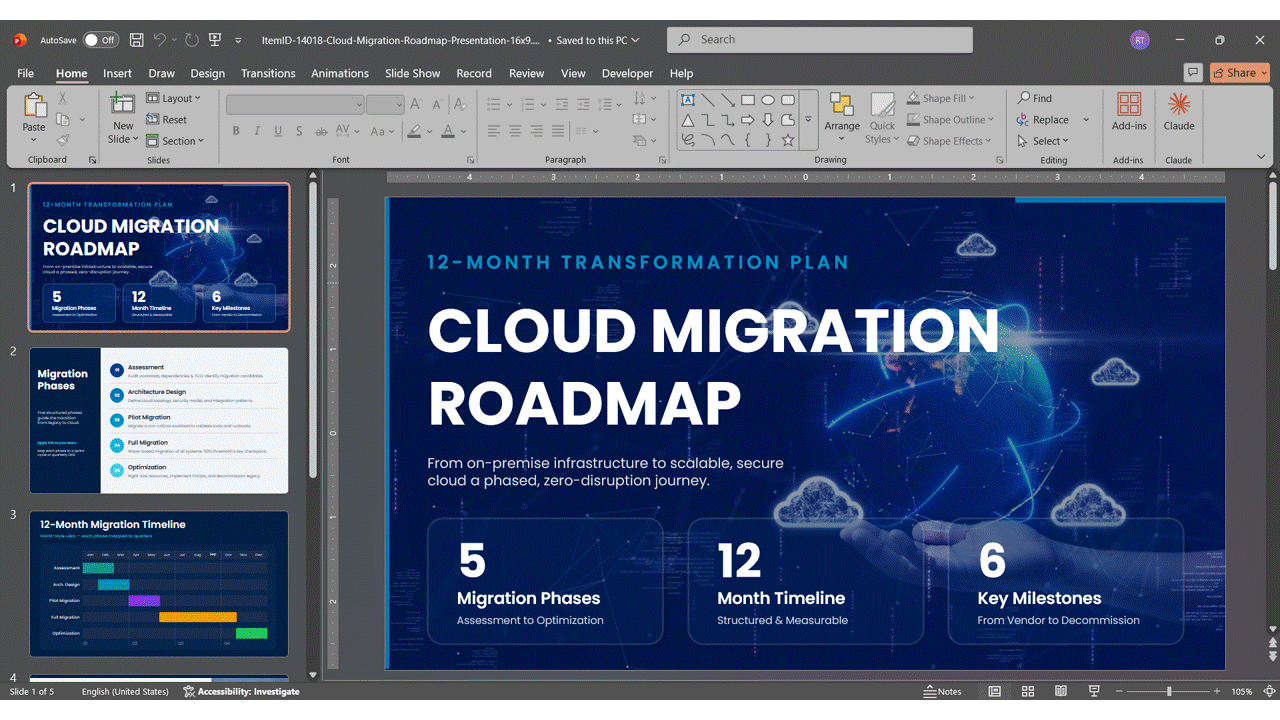
Task: Click the Cut scissors icon
Action: point(62,98)
